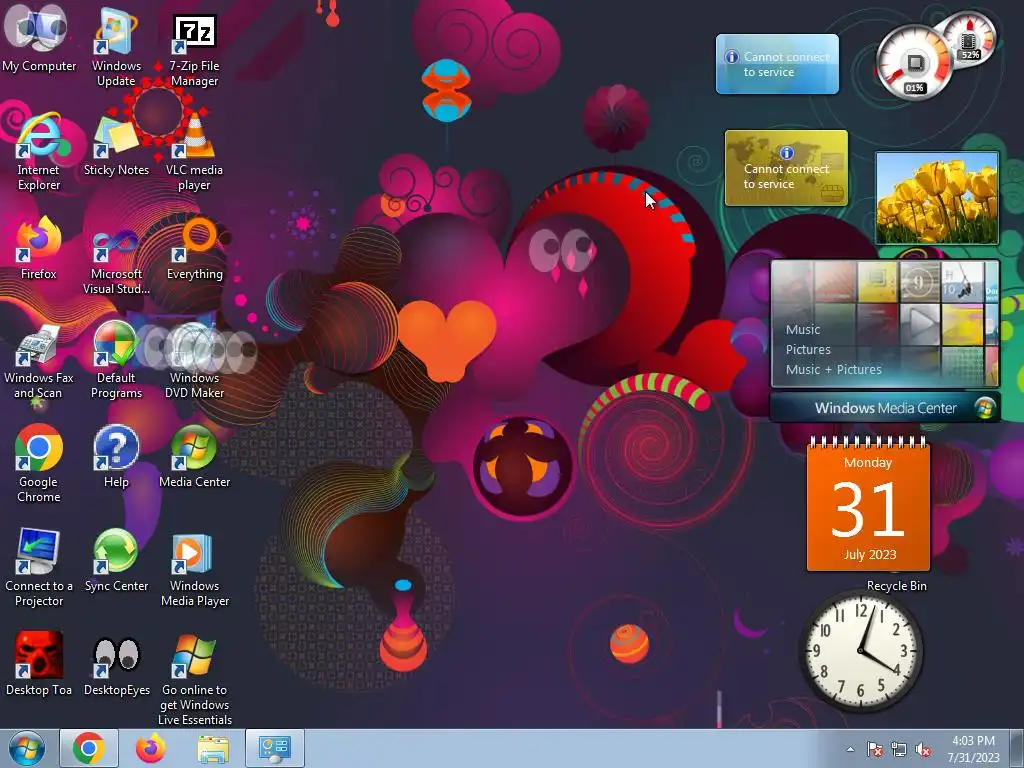Viewport: 1024px width, 768px height.
Task: Select the Default Programs shortcut
Action: click(116, 359)
